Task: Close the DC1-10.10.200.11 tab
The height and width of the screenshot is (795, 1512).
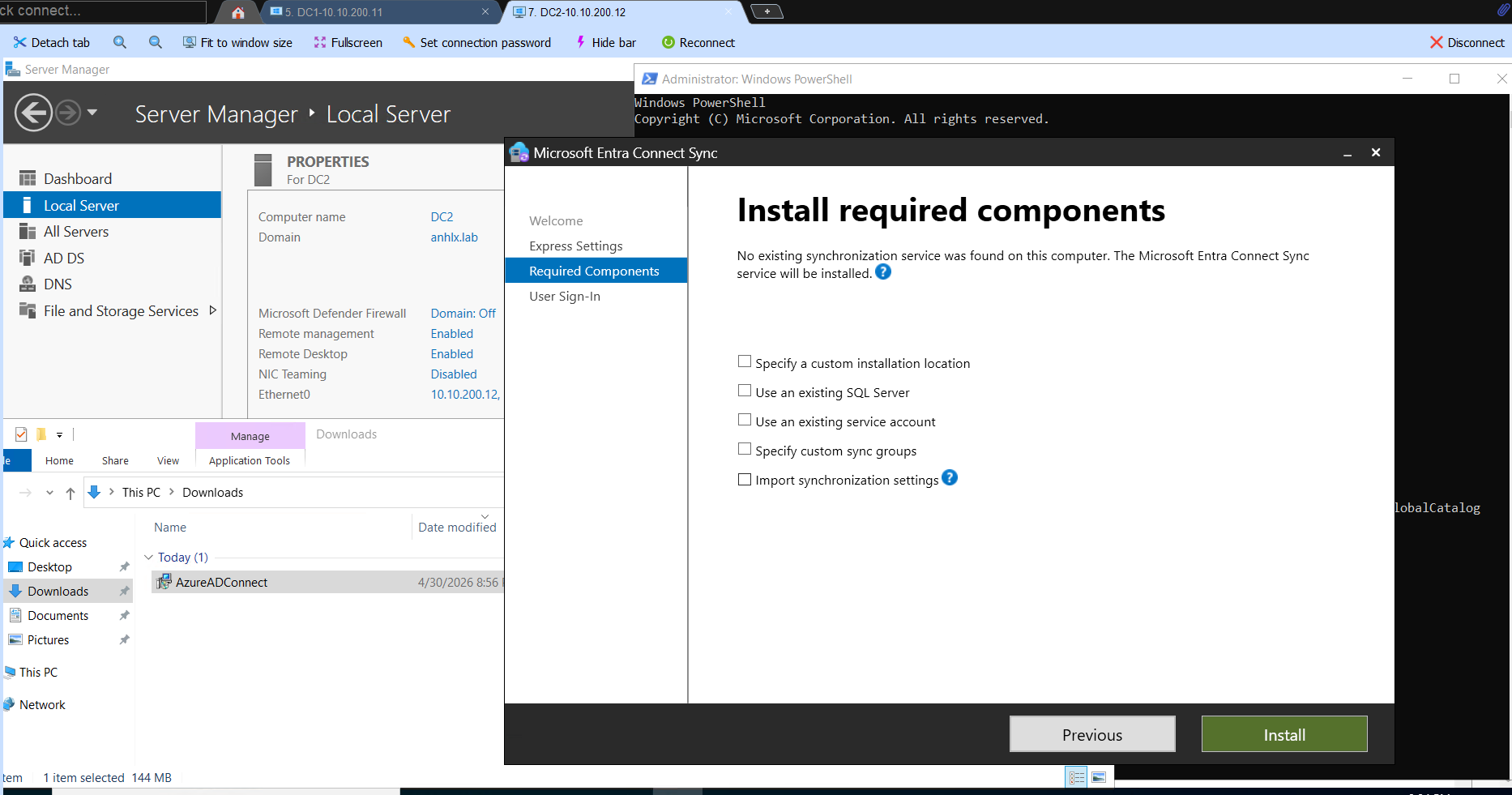Action: tap(485, 11)
